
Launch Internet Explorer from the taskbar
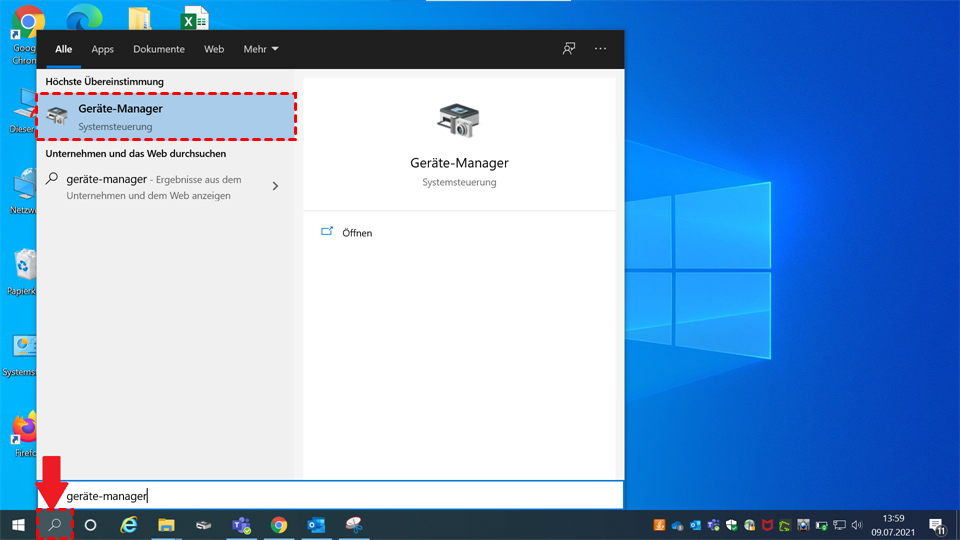click(128, 525)
